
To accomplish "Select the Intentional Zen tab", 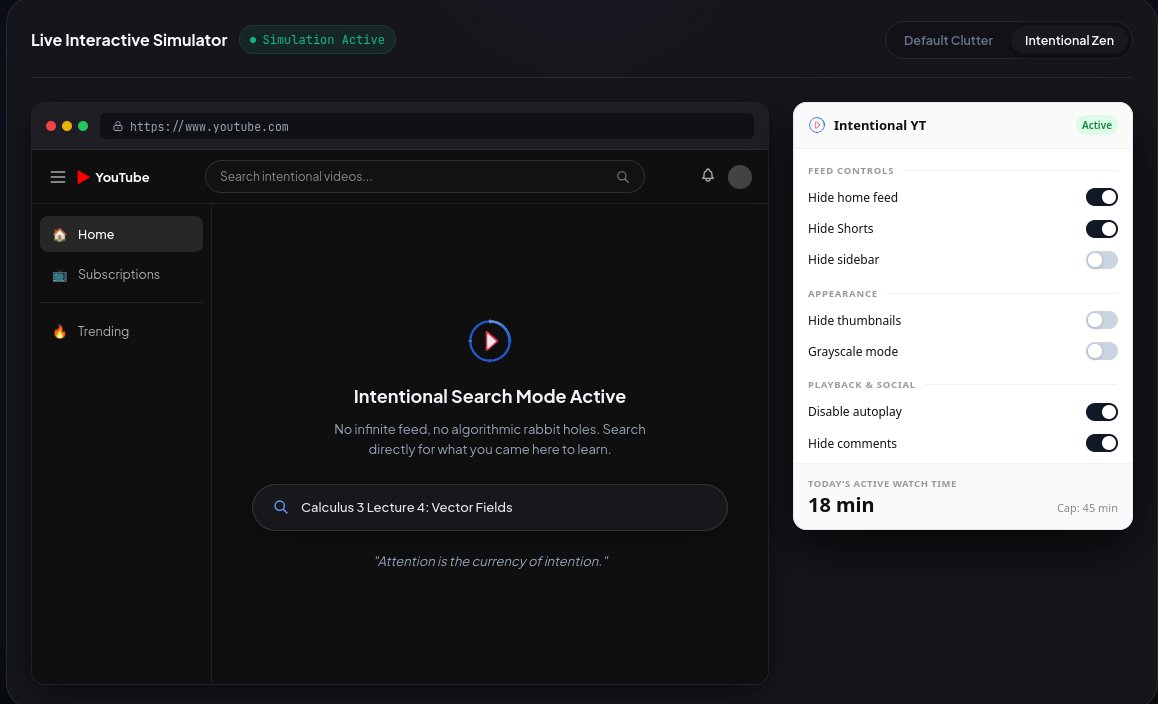I will [x=1069, y=41].
